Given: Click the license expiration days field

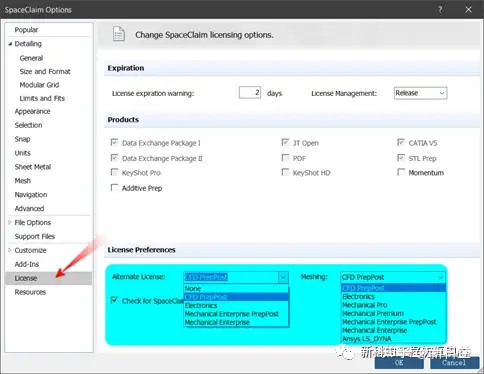Looking at the screenshot, I should tap(250, 93).
